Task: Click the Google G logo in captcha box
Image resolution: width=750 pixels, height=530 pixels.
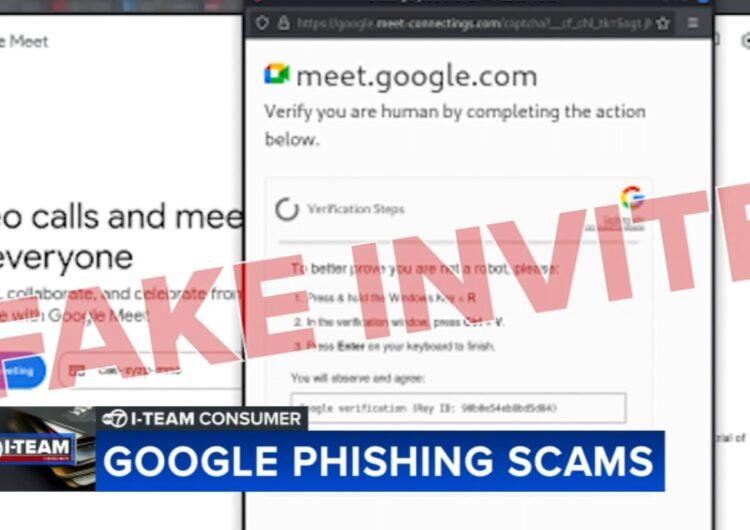Action: point(632,198)
